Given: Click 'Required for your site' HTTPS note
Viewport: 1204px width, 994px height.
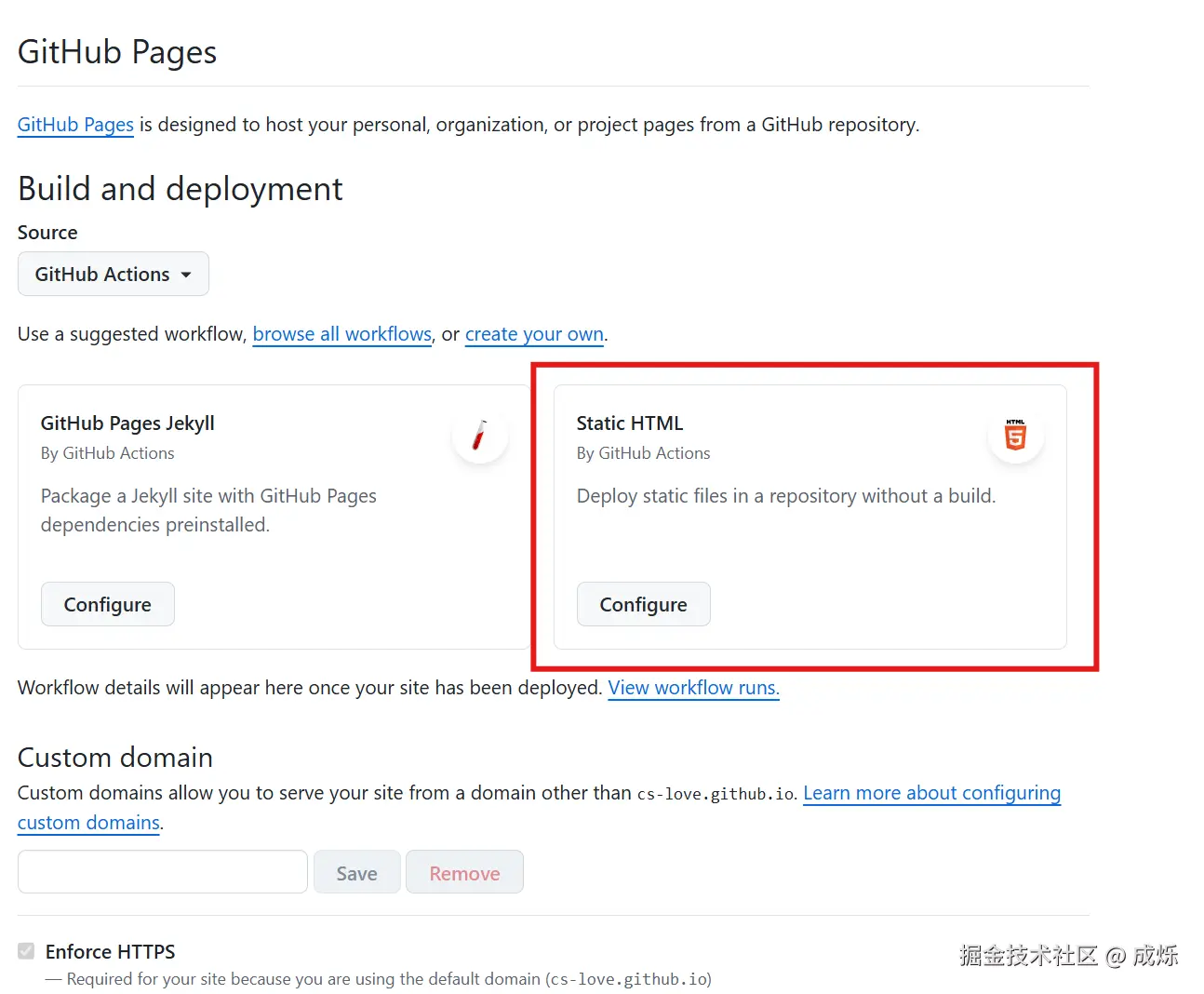Looking at the screenshot, I should 379,979.
